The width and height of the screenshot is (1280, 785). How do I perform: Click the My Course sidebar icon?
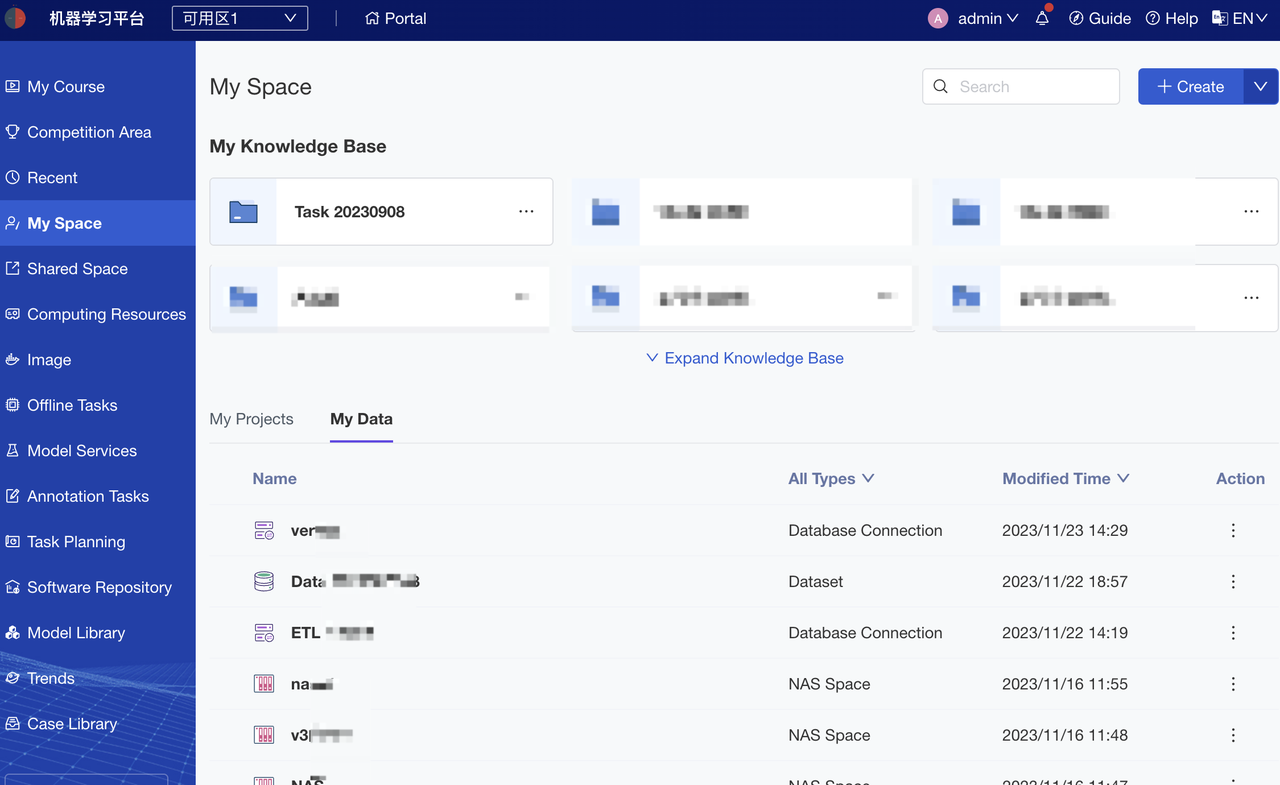pyautogui.click(x=12, y=87)
